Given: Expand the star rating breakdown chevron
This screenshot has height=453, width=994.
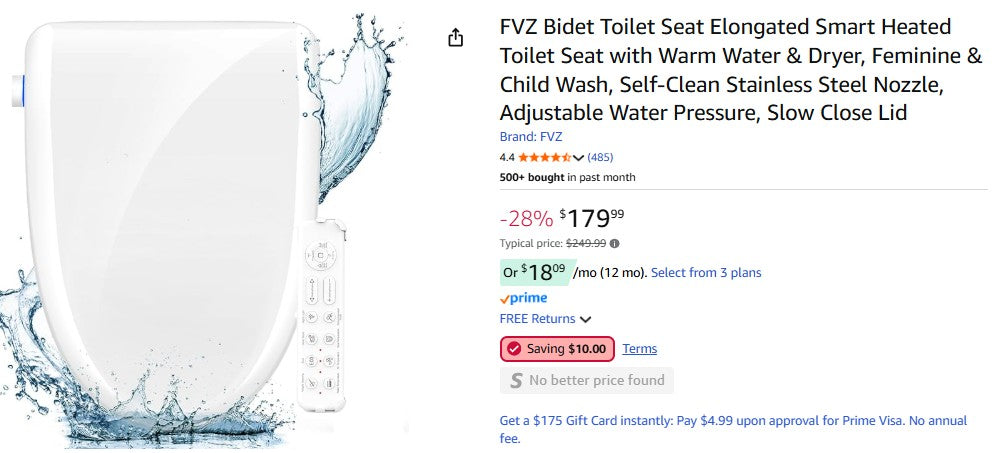Looking at the screenshot, I should [x=578, y=158].
